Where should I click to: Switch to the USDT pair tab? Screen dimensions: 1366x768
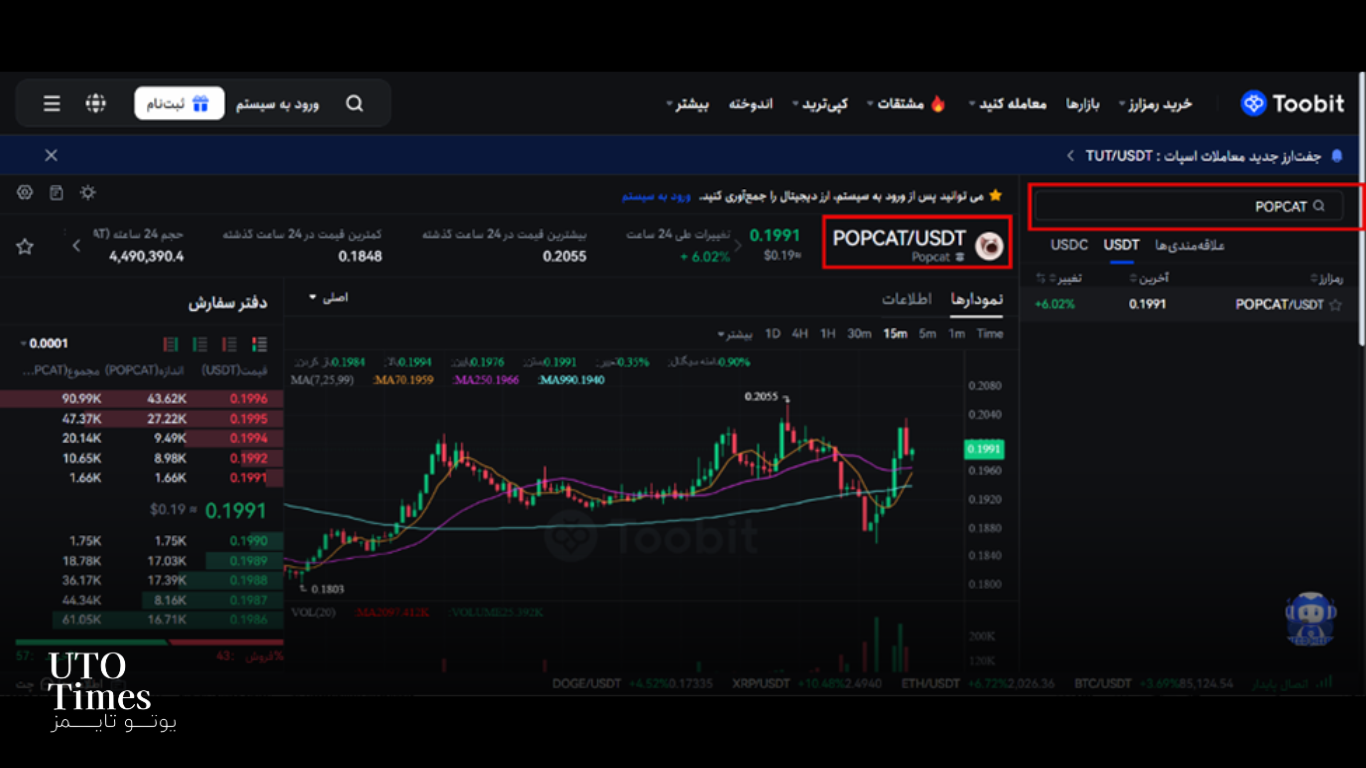[x=1122, y=246]
